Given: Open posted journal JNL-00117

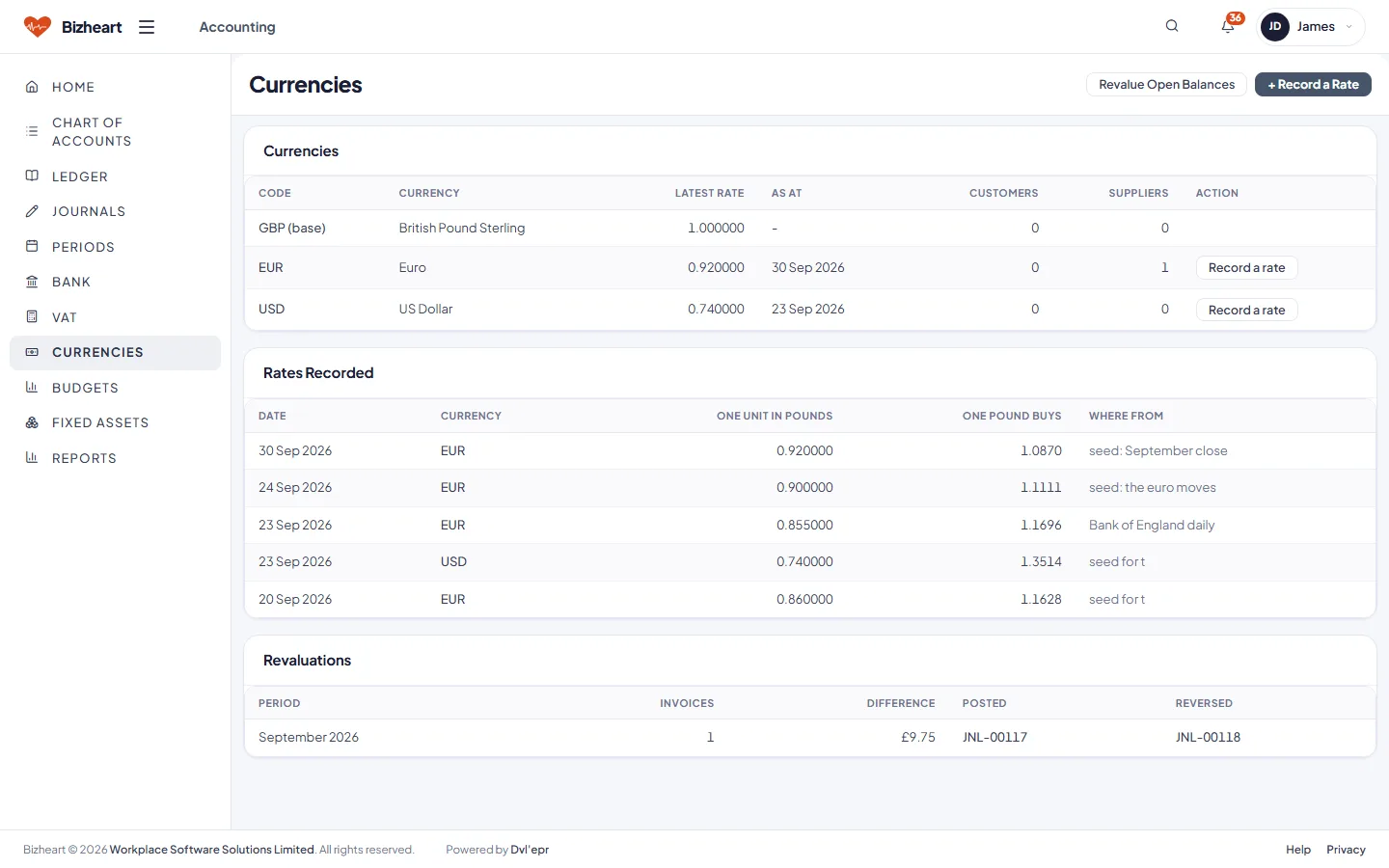Looking at the screenshot, I should (994, 737).
